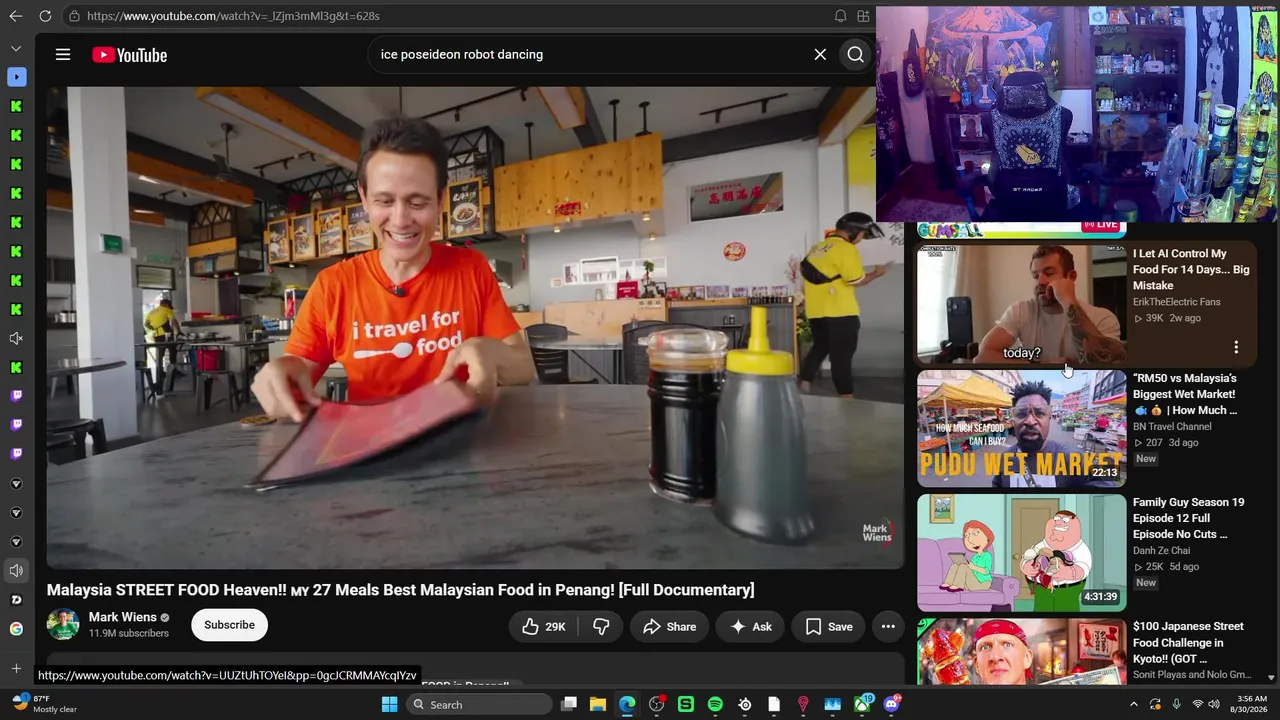Open a new tab with the plus button

[x=16, y=669]
